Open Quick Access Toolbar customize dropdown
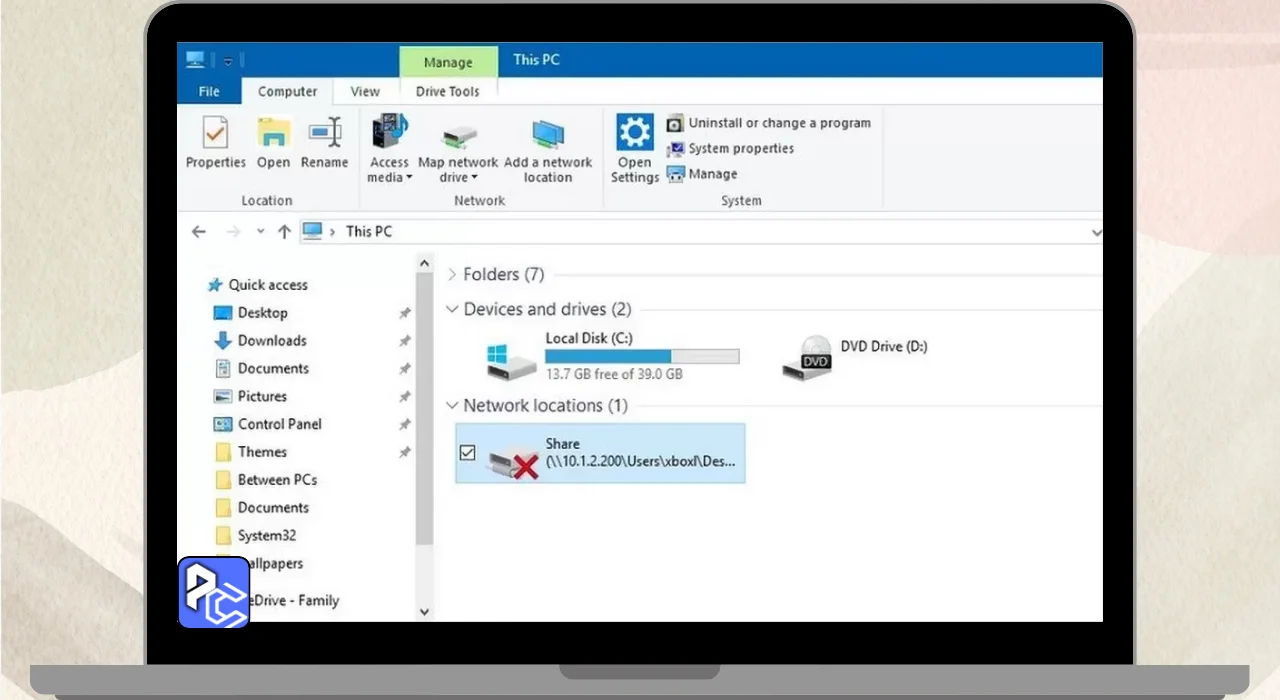This screenshot has width=1280, height=700. (228, 61)
